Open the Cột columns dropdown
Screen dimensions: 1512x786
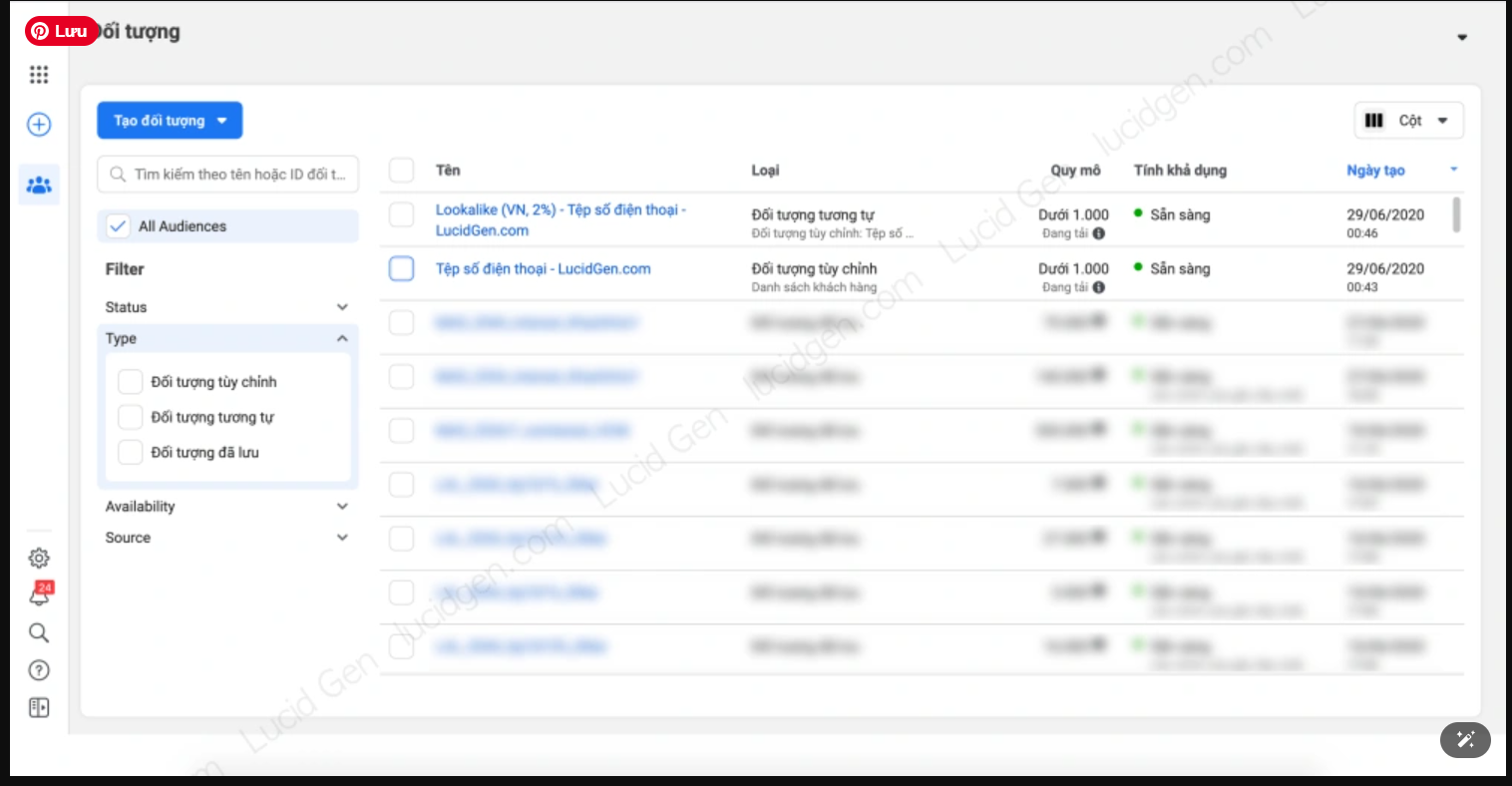click(1408, 121)
